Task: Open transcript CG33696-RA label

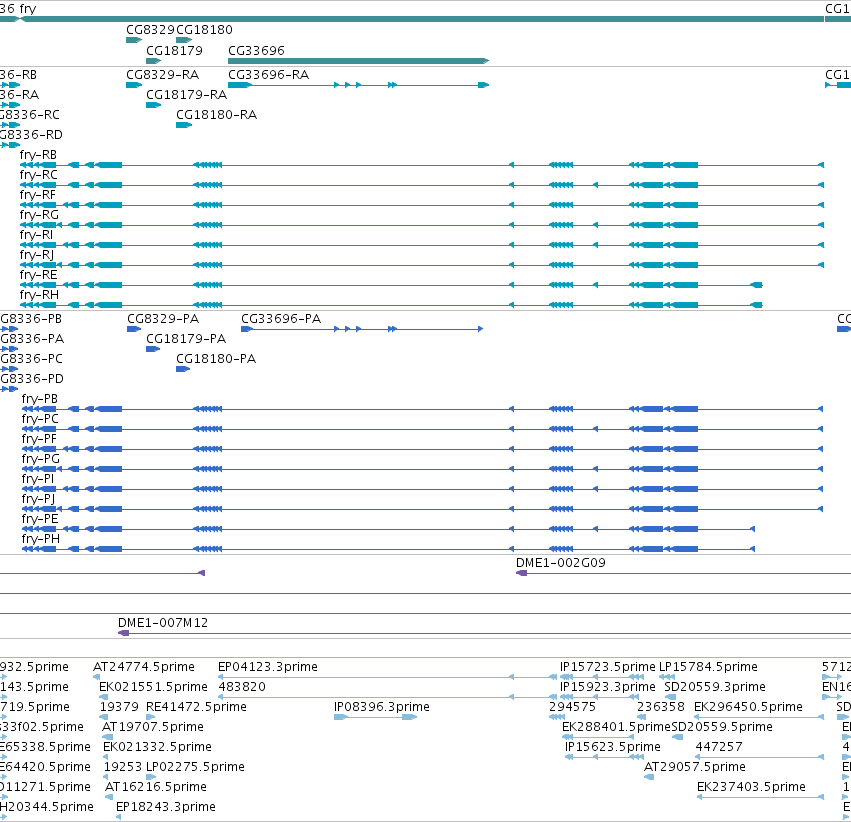Action: coord(268,74)
